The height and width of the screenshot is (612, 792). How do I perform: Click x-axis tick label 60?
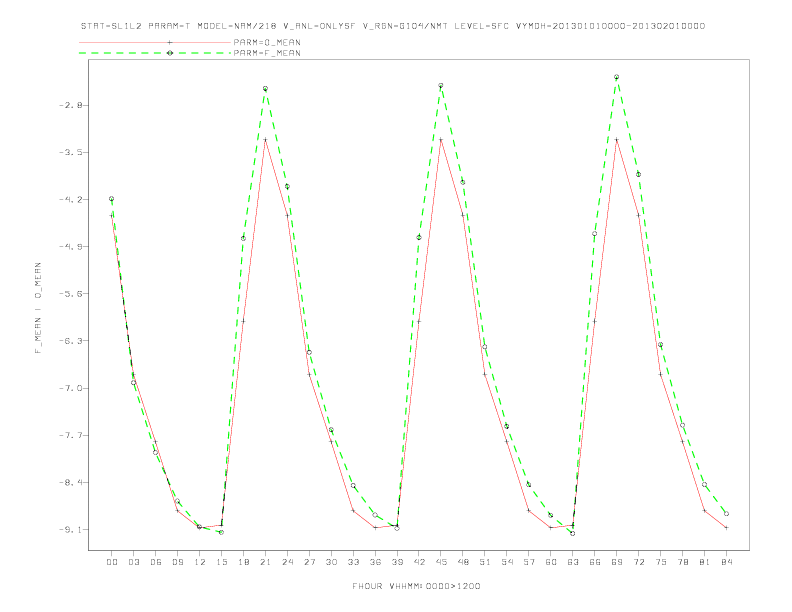[x=551, y=562]
